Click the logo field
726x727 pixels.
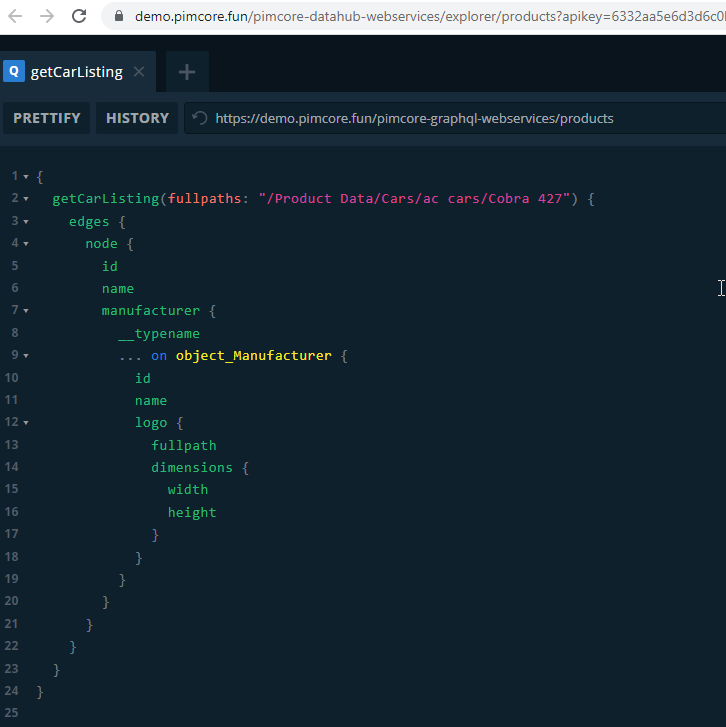tap(151, 423)
